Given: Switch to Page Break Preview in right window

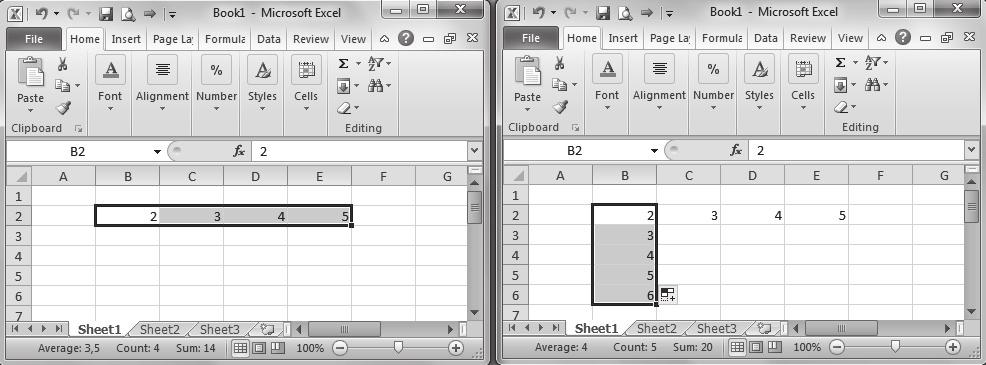Looking at the screenshot, I should 774,347.
